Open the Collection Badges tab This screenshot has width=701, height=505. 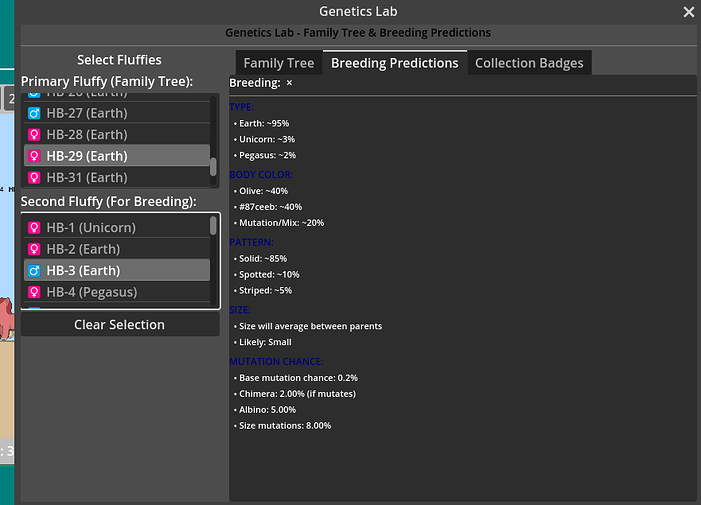529,63
